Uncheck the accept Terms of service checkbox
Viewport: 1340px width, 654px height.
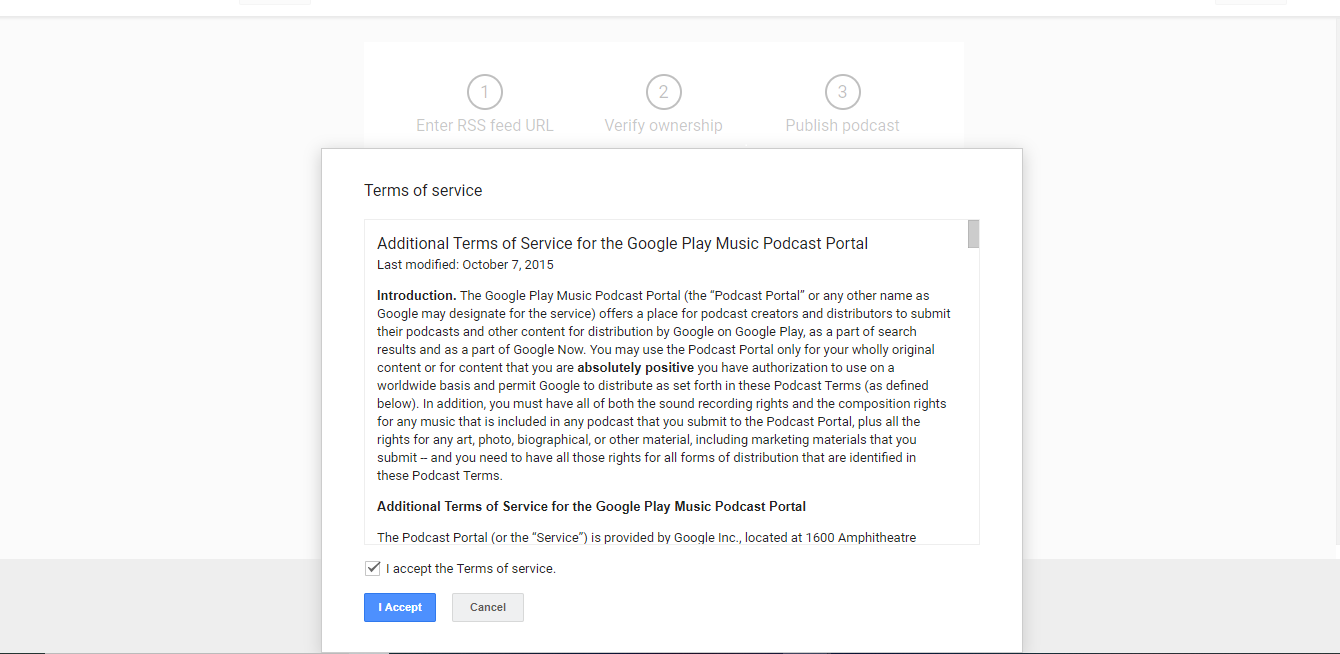pos(373,568)
